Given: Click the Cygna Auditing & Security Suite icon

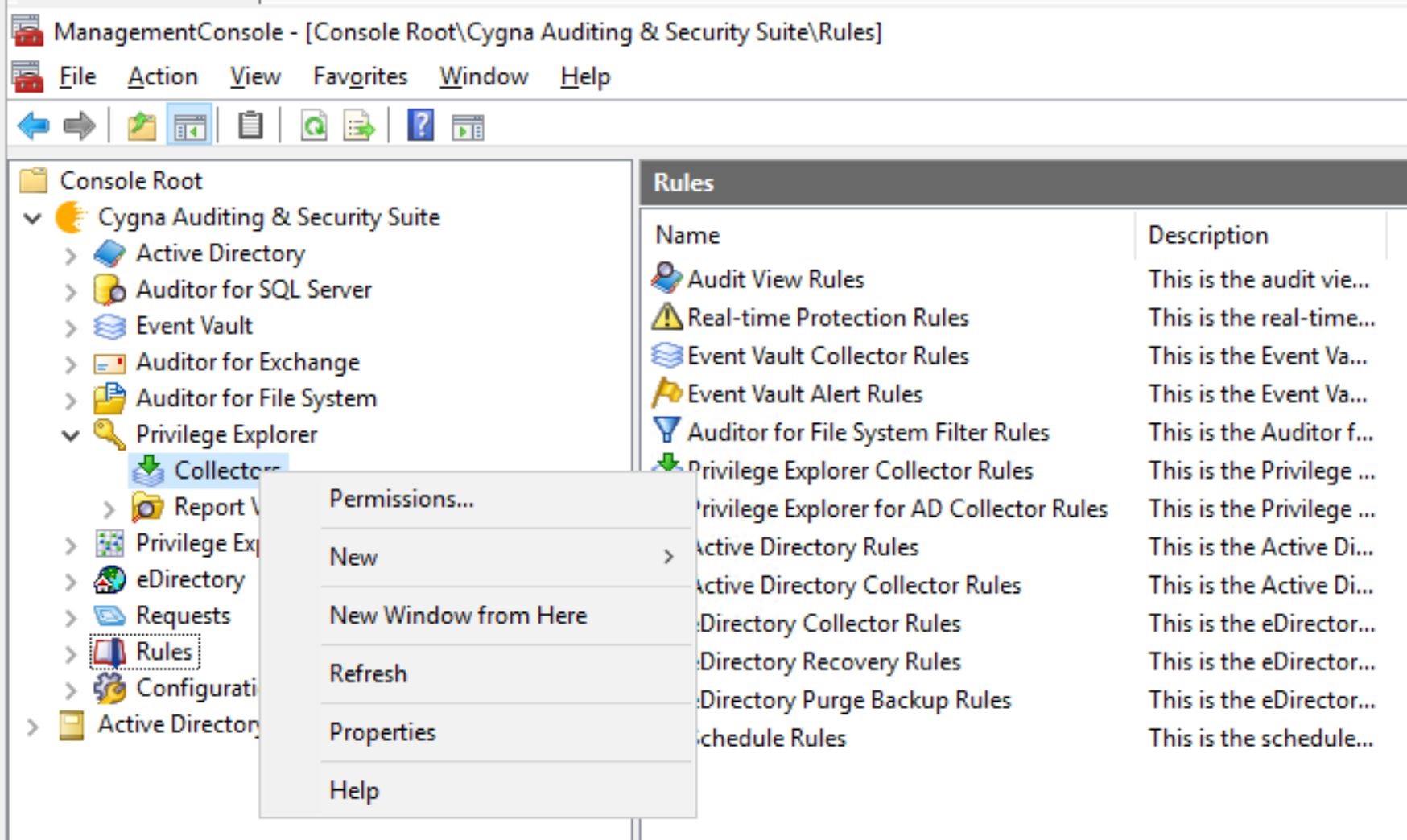Looking at the screenshot, I should click(71, 217).
